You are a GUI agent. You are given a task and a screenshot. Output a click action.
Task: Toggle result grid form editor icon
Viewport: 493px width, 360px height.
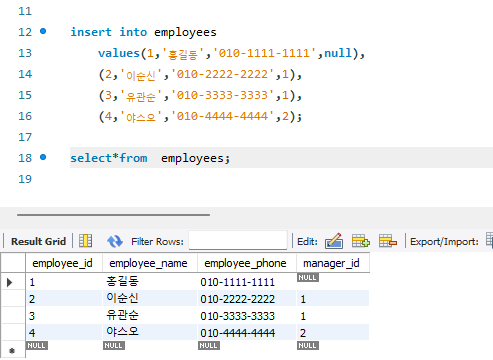click(86, 241)
